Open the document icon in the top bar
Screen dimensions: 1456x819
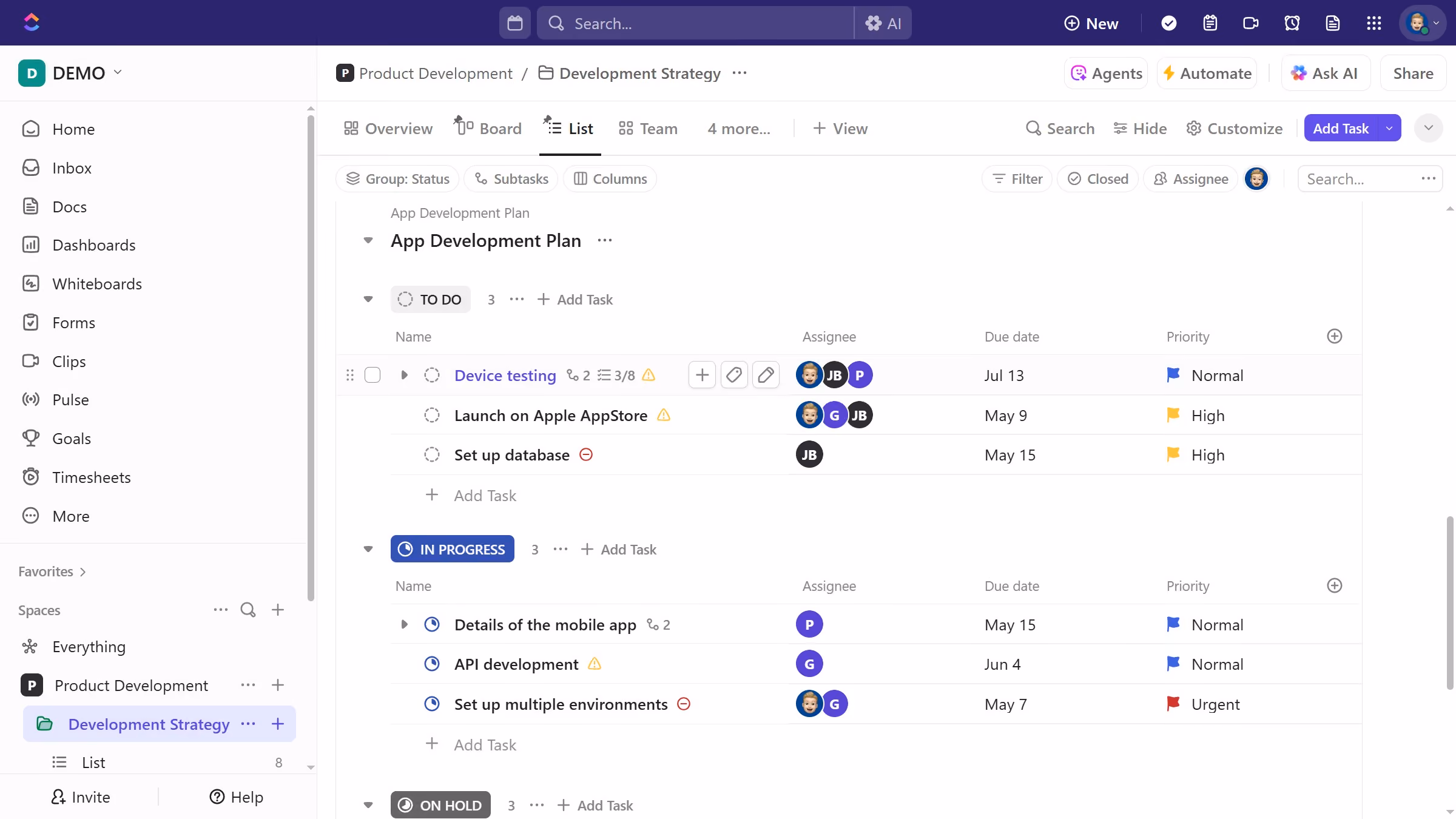(x=1332, y=23)
